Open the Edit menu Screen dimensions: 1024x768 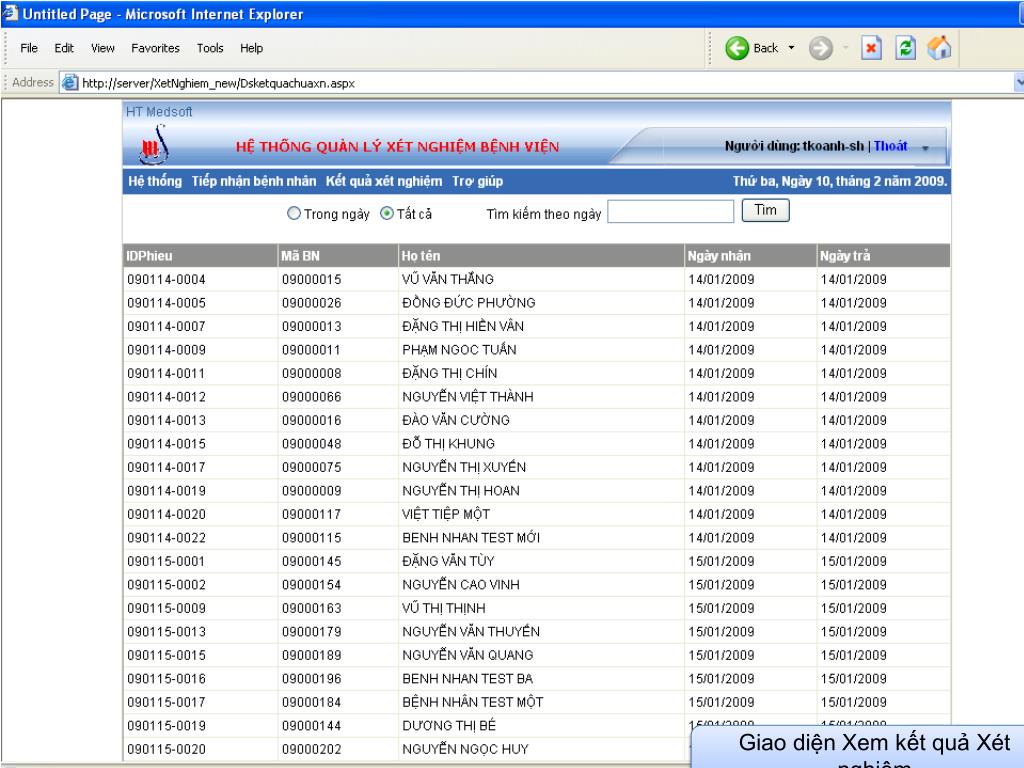tap(64, 48)
